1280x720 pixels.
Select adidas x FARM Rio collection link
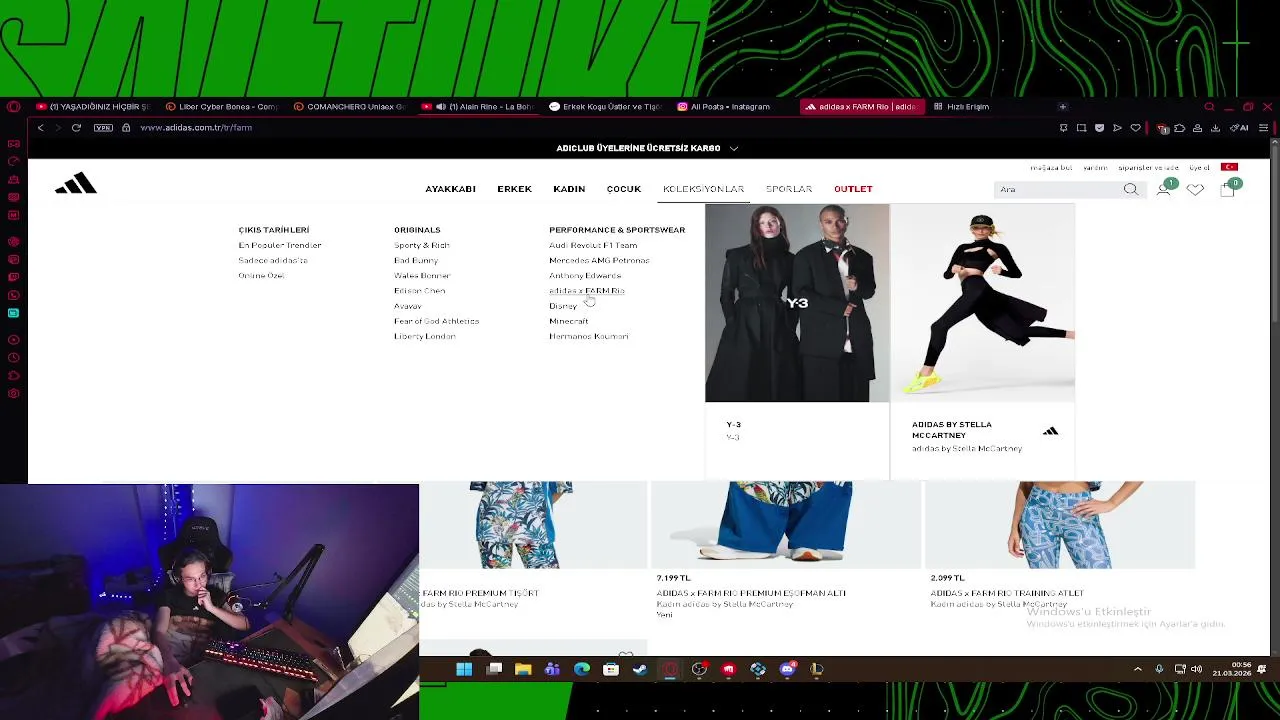click(586, 291)
